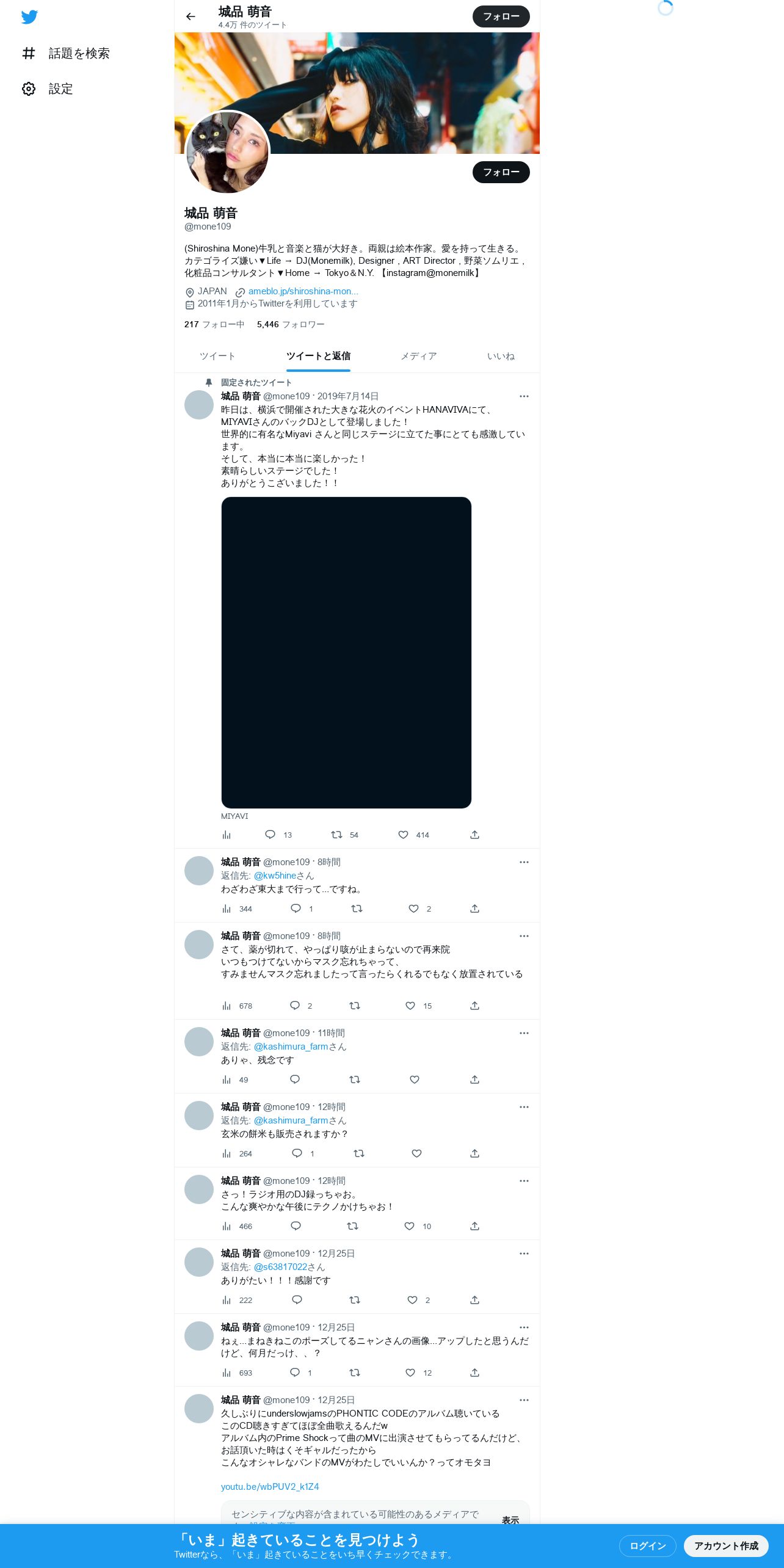Viewport: 784px width, 1568px height.
Task: Switch to the メディア tab
Action: (419, 356)
